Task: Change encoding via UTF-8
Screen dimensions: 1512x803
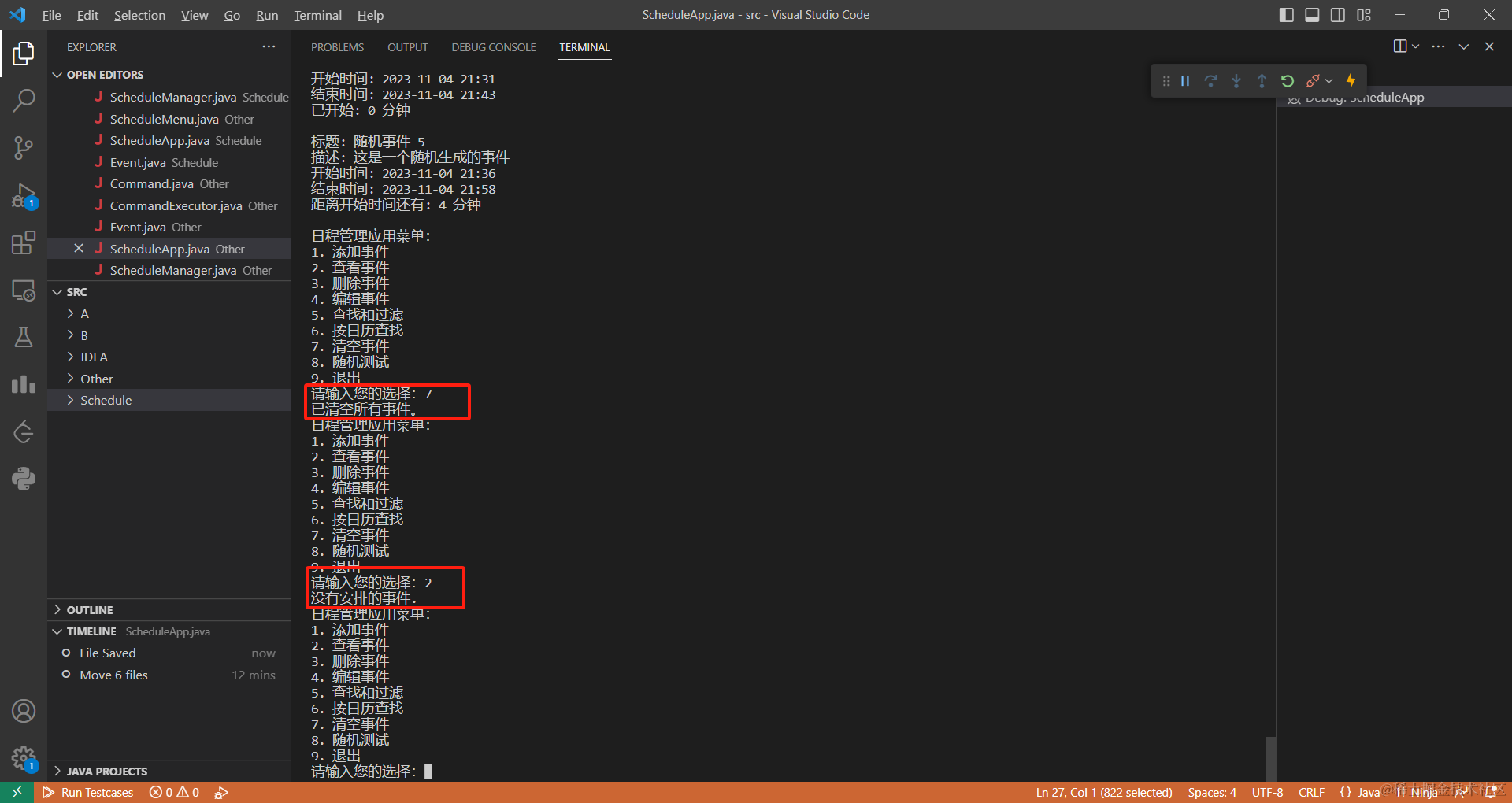Action: [1268, 793]
